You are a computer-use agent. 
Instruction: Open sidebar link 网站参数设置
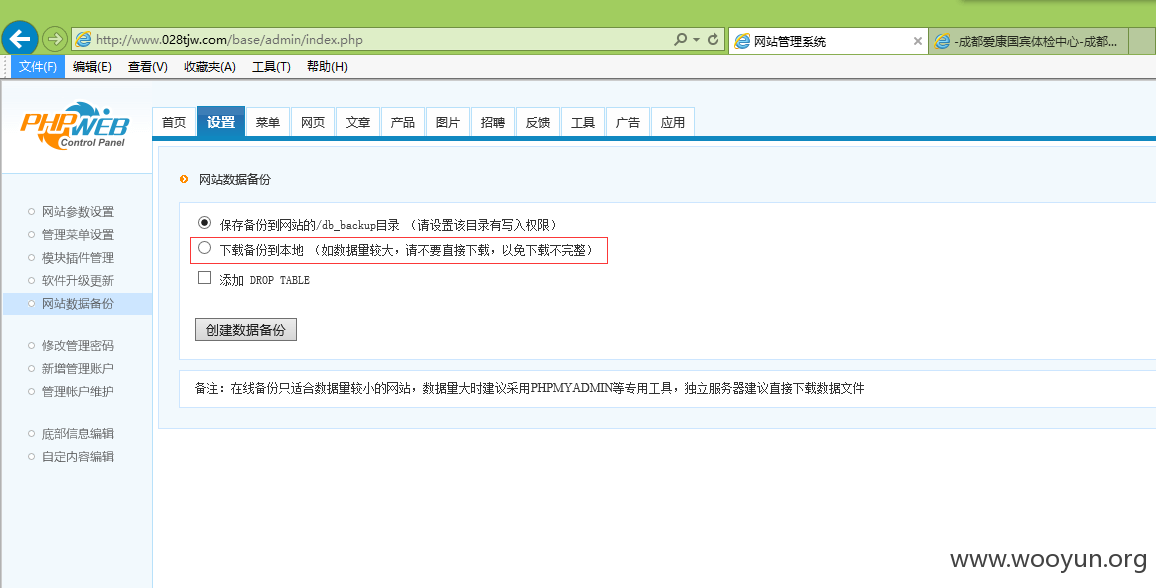[x=77, y=212]
